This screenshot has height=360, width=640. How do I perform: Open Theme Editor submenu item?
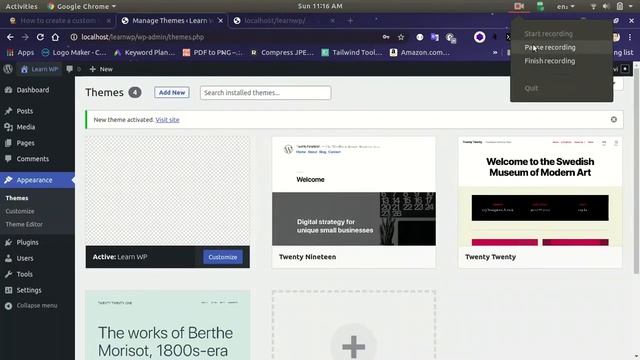tap(24, 224)
